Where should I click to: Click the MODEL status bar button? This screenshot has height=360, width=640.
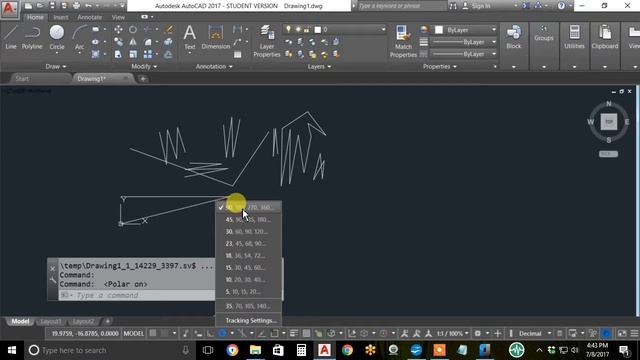133,333
